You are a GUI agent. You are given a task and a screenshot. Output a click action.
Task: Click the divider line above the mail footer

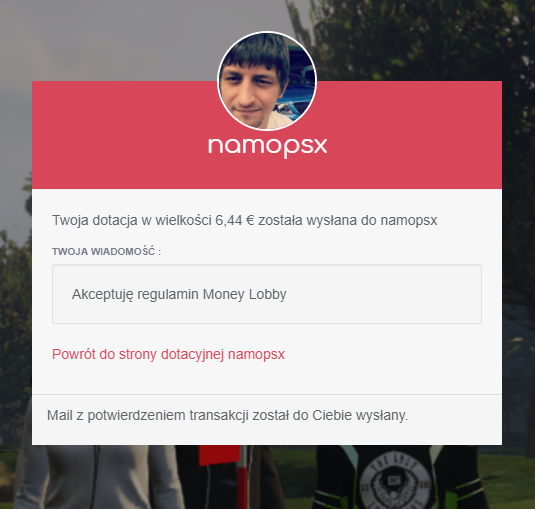[267, 394]
